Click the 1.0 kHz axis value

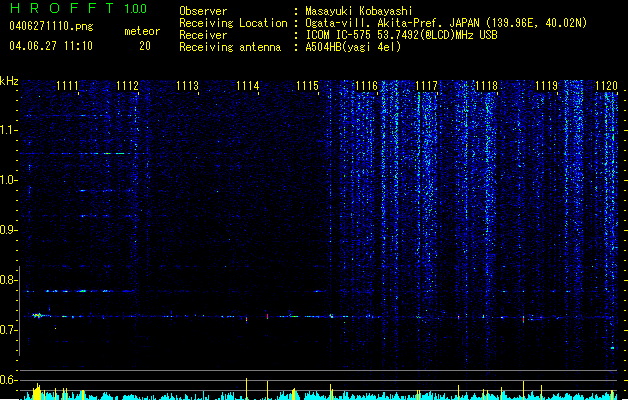(x=8, y=180)
